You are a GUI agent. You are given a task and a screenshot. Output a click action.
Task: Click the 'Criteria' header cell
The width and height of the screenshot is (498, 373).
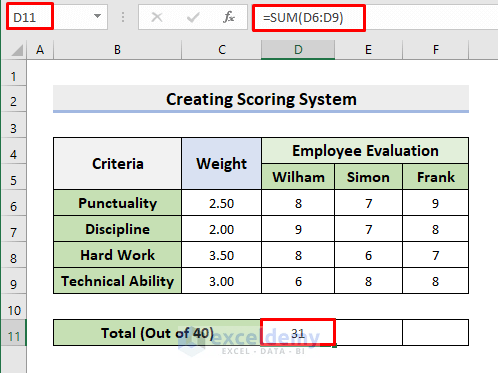117,163
